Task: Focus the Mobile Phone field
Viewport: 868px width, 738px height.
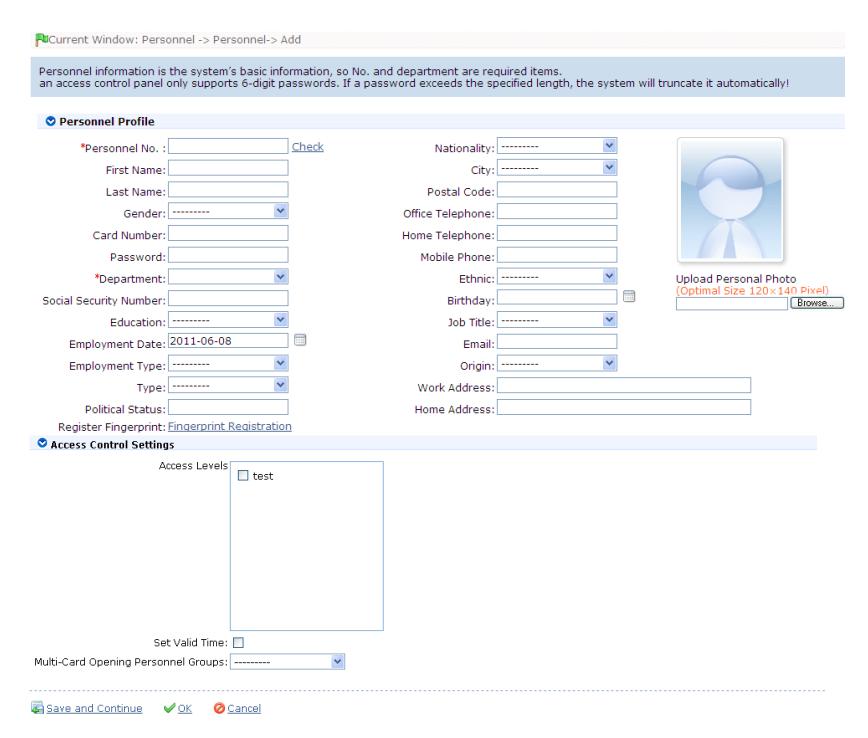Action: coord(557,255)
